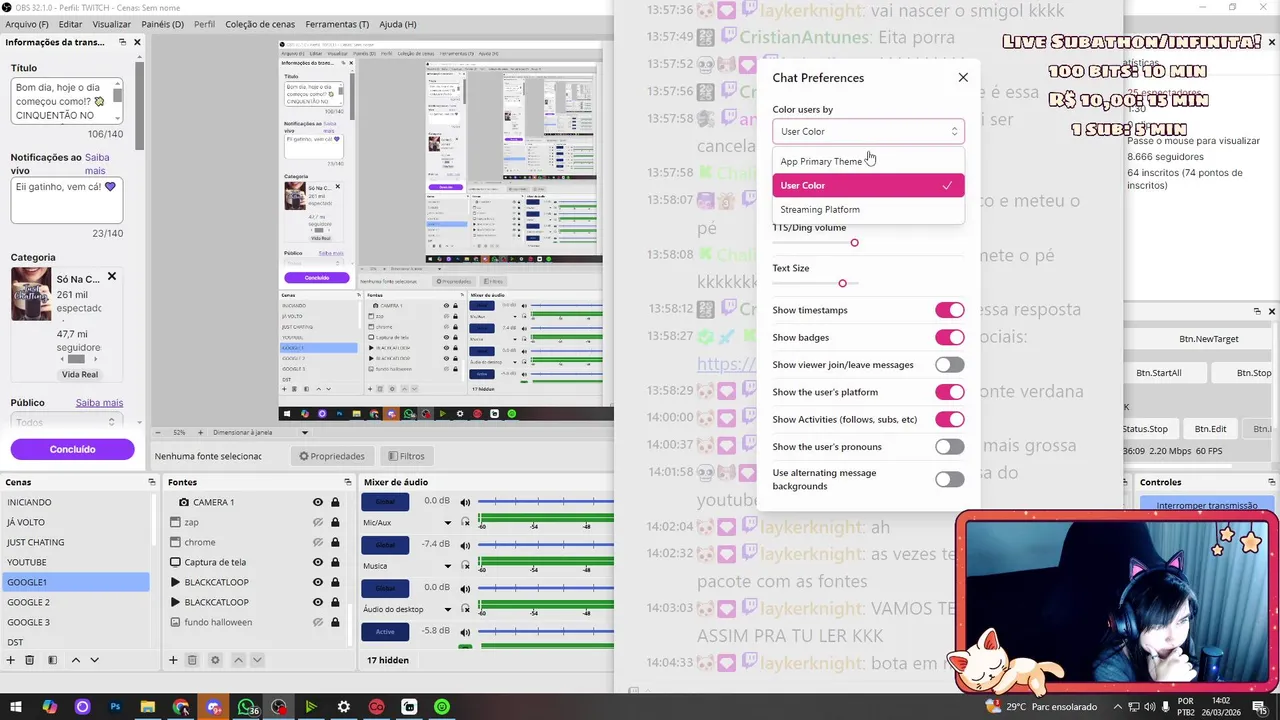
Task: Open the Painéis menu
Action: (162, 24)
